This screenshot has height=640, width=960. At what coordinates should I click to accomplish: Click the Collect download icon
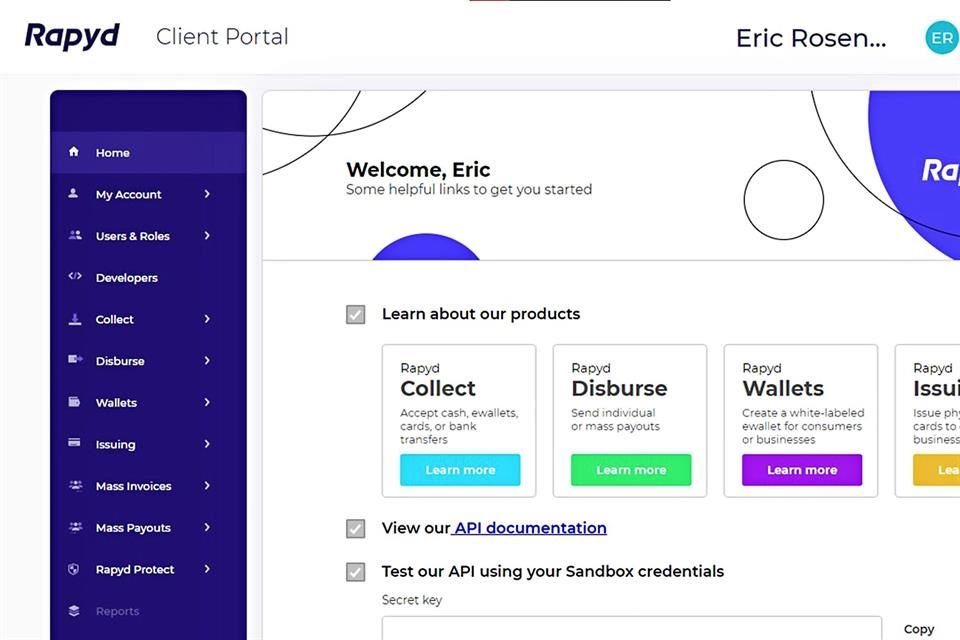pyautogui.click(x=74, y=319)
